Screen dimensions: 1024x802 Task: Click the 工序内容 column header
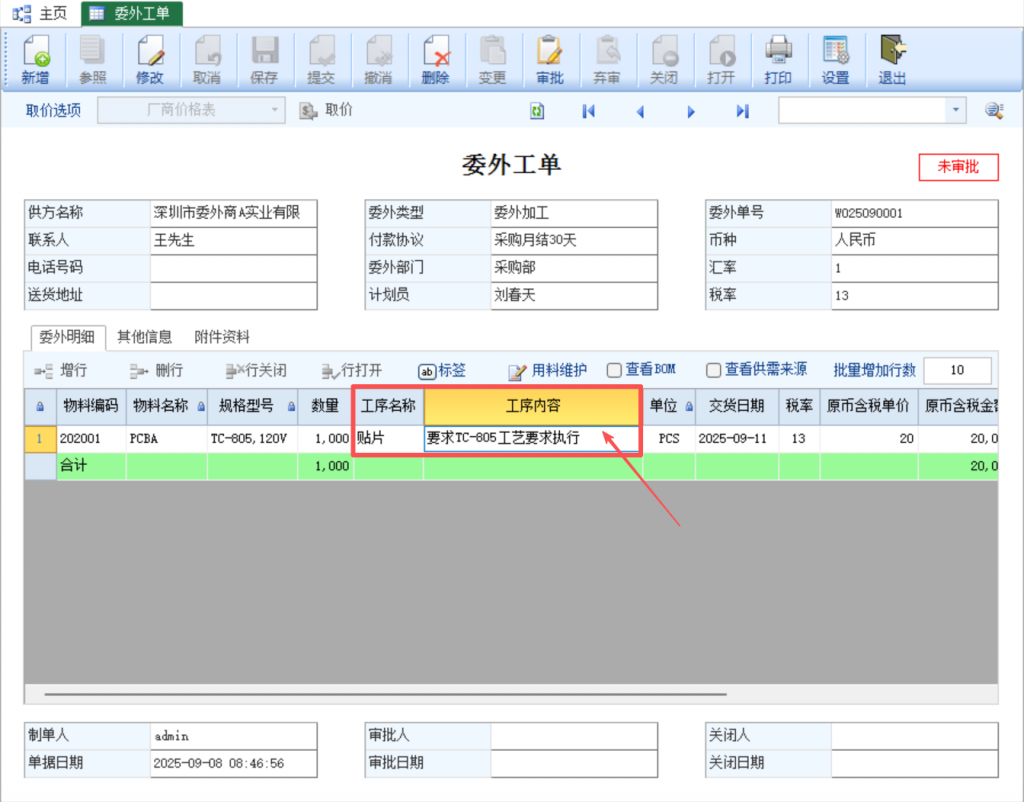[532, 406]
